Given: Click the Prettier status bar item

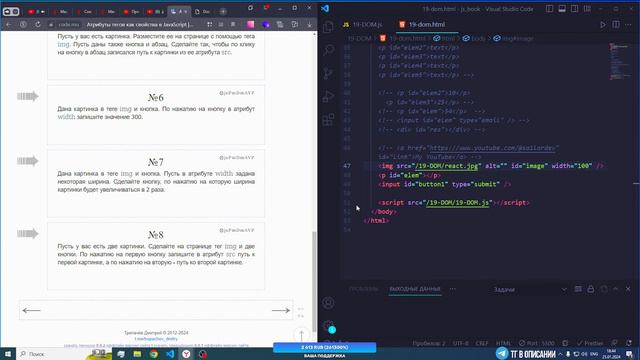Looking at the screenshot, I should click(x=589, y=343).
